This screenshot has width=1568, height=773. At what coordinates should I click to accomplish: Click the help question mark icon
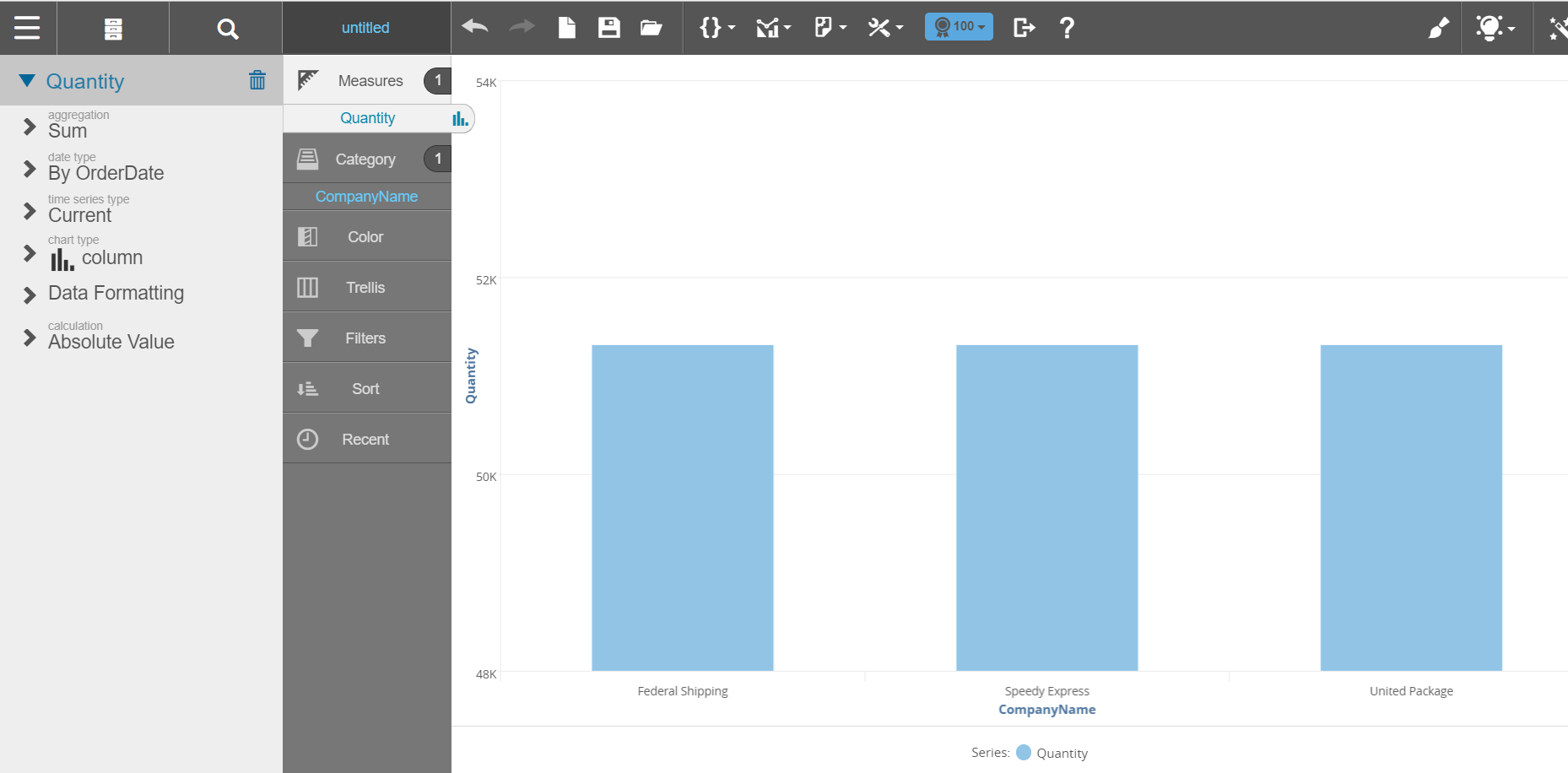tap(1067, 28)
